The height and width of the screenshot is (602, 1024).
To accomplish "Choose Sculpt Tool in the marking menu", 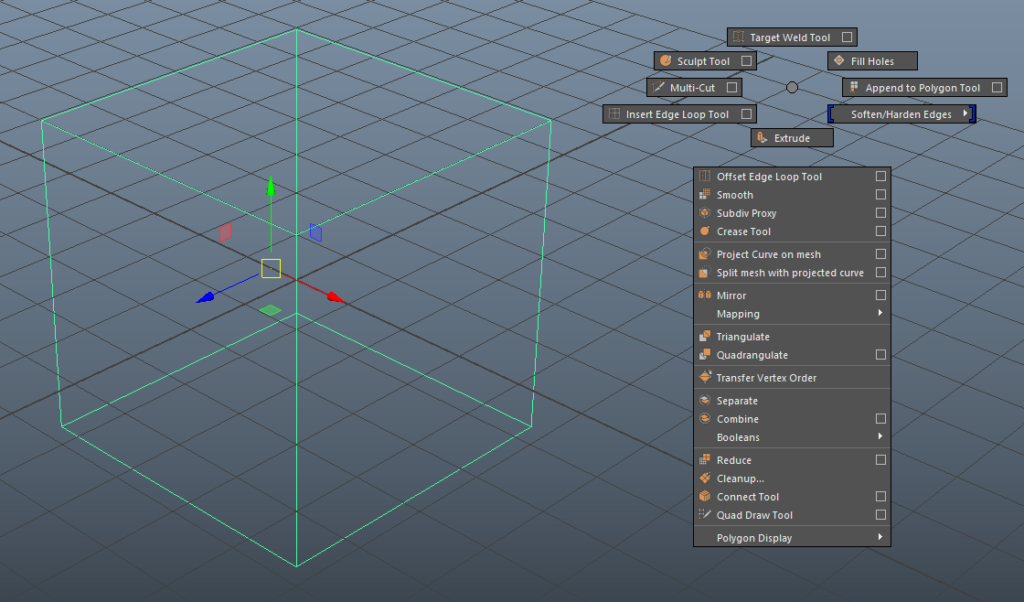I will 705,61.
